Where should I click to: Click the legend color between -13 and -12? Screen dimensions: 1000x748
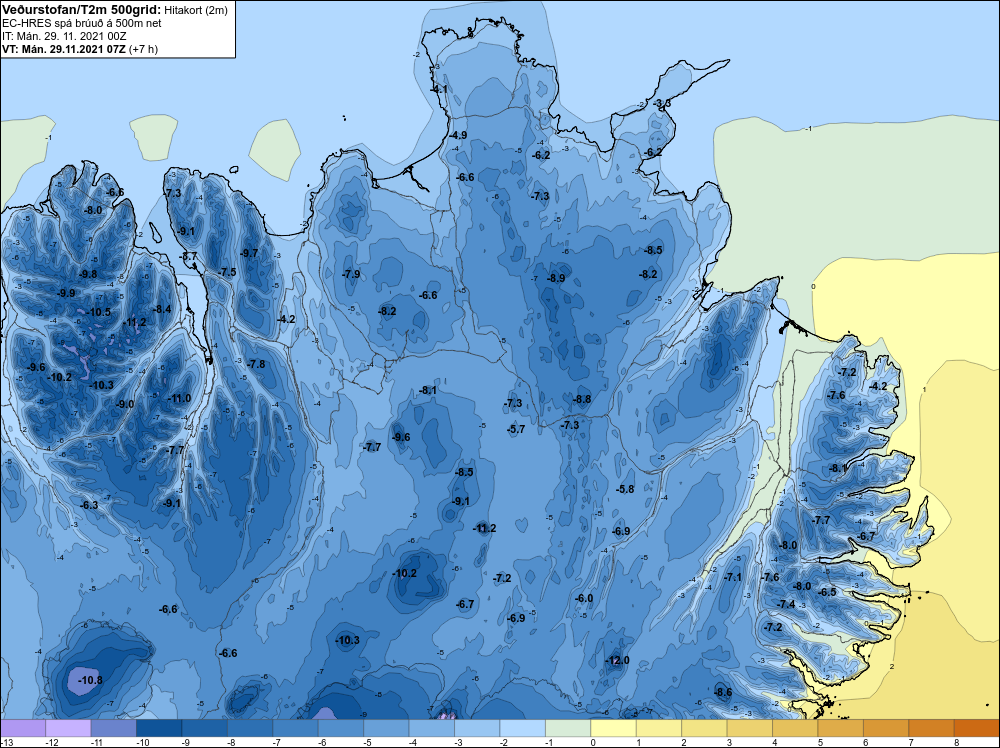point(23,728)
